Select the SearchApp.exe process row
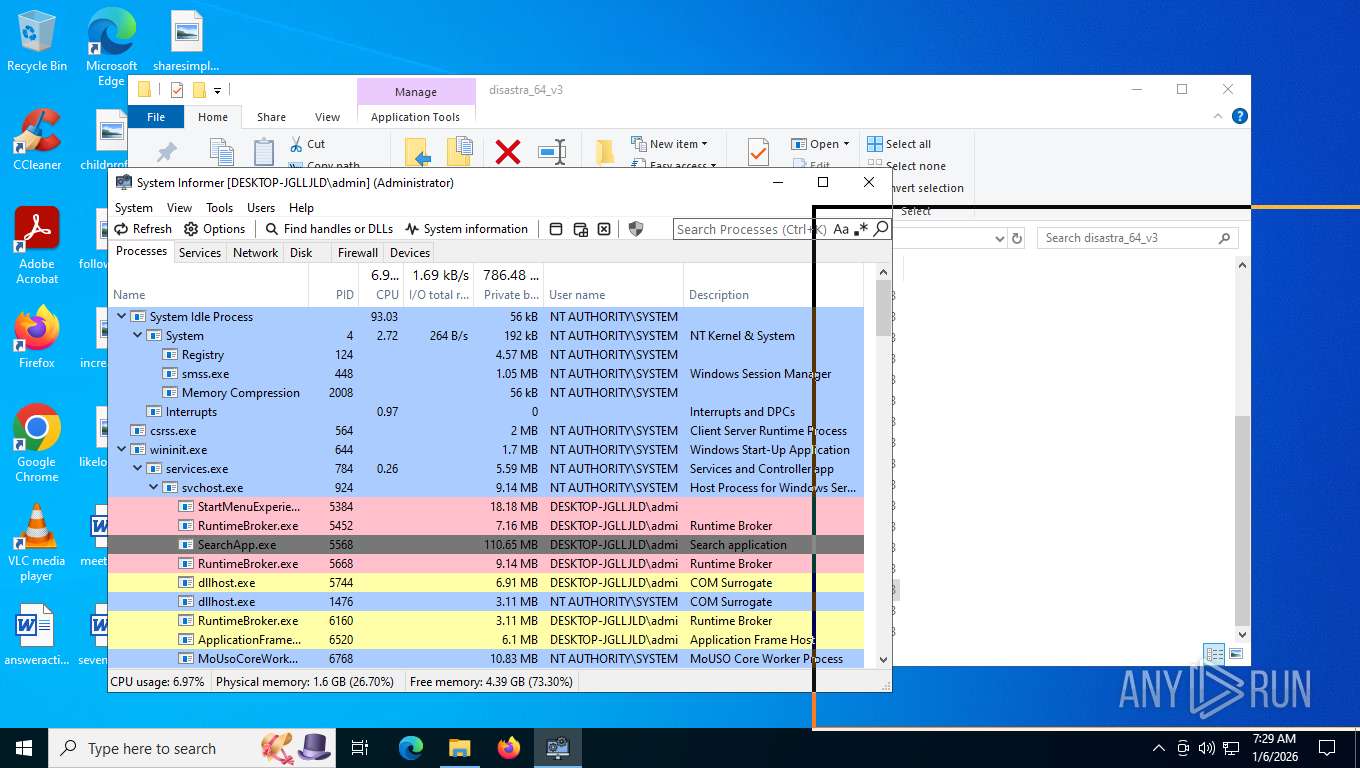Screen dimensions: 1360x768 coord(486,545)
